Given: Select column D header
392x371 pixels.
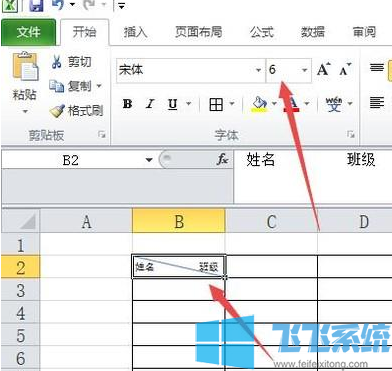Looking at the screenshot, I should [x=355, y=221].
